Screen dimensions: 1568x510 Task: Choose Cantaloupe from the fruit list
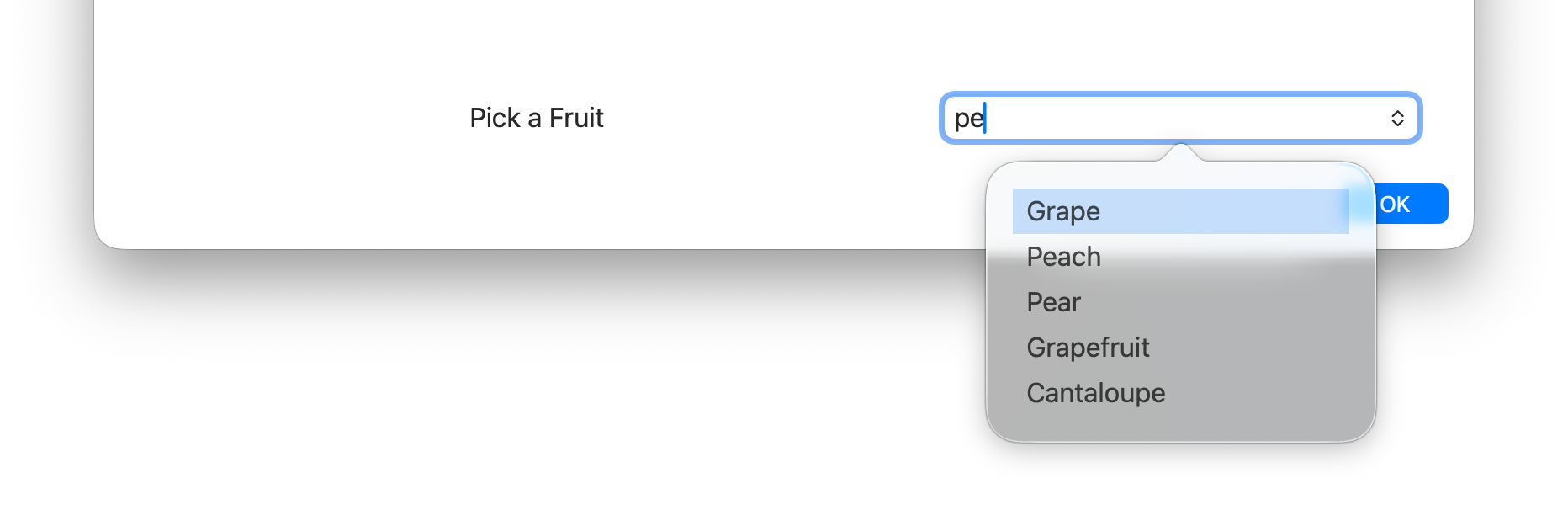click(x=1096, y=393)
